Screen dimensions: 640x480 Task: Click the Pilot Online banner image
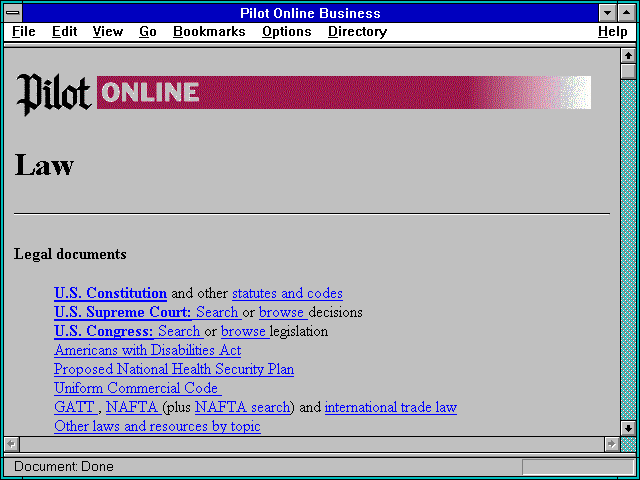coord(303,94)
